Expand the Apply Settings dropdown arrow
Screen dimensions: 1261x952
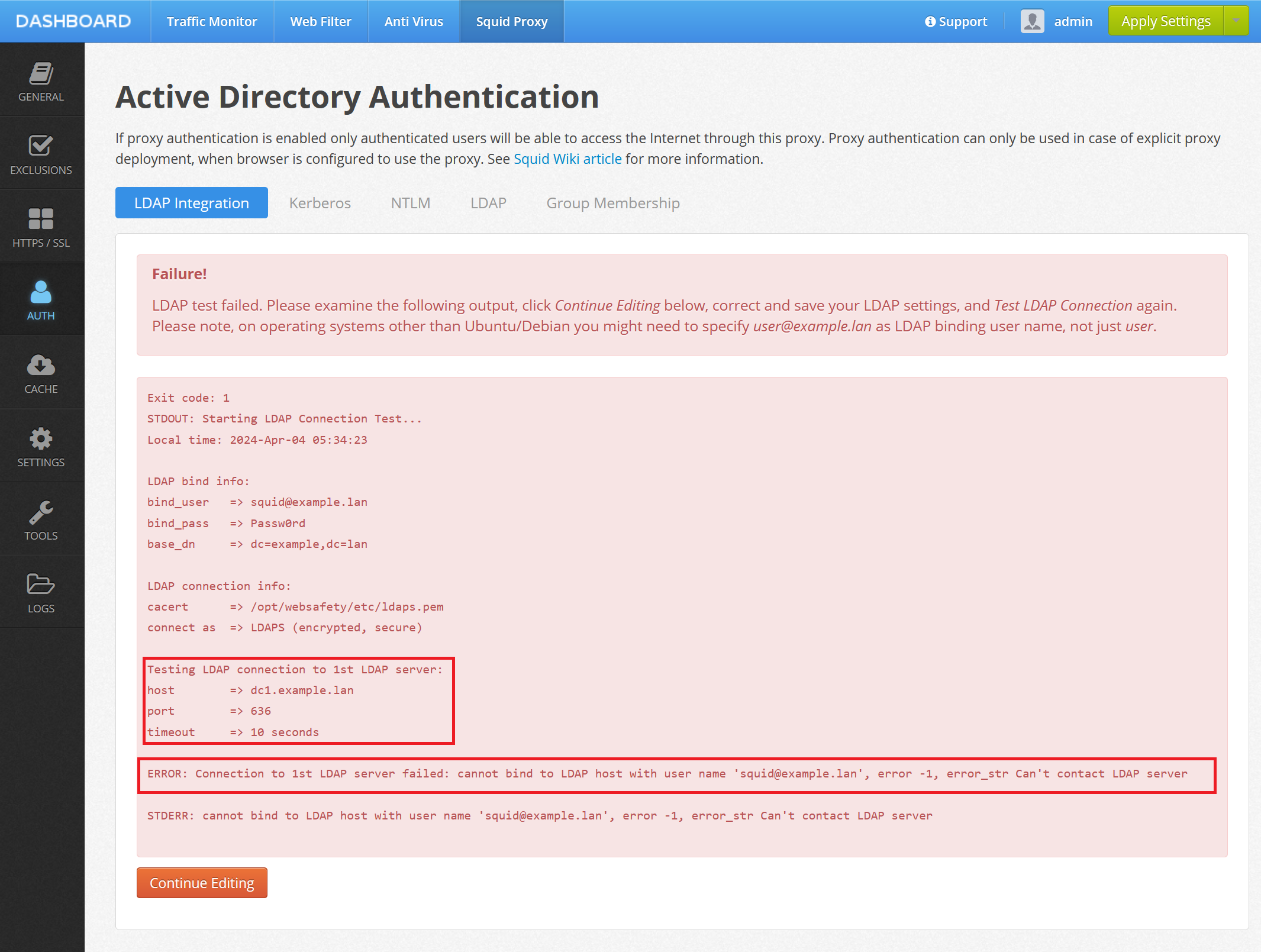click(1236, 21)
